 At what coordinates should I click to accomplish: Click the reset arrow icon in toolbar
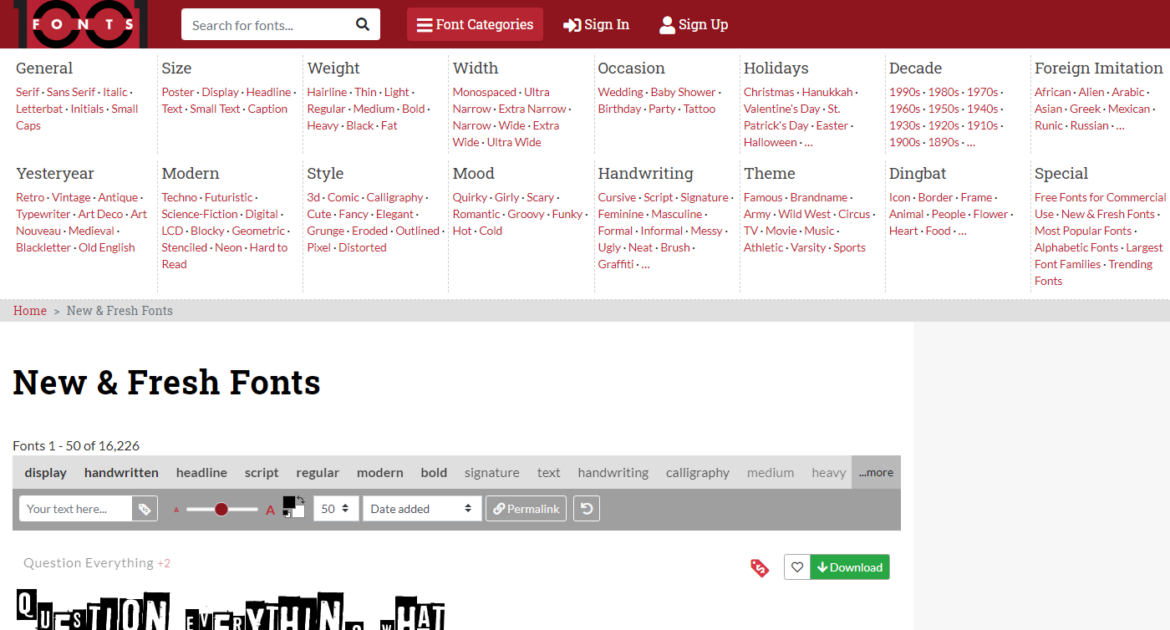pyautogui.click(x=586, y=509)
